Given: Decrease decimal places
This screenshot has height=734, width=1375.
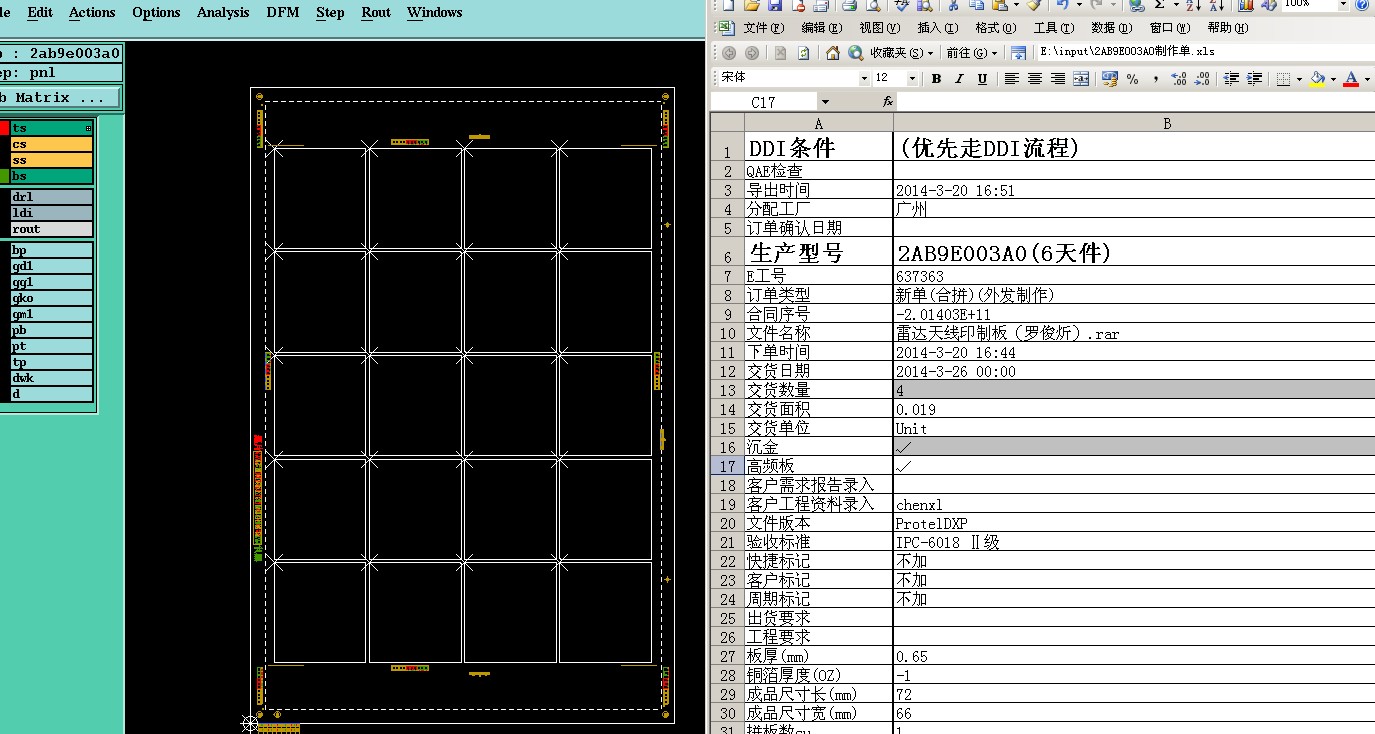Looking at the screenshot, I should (1202, 79).
